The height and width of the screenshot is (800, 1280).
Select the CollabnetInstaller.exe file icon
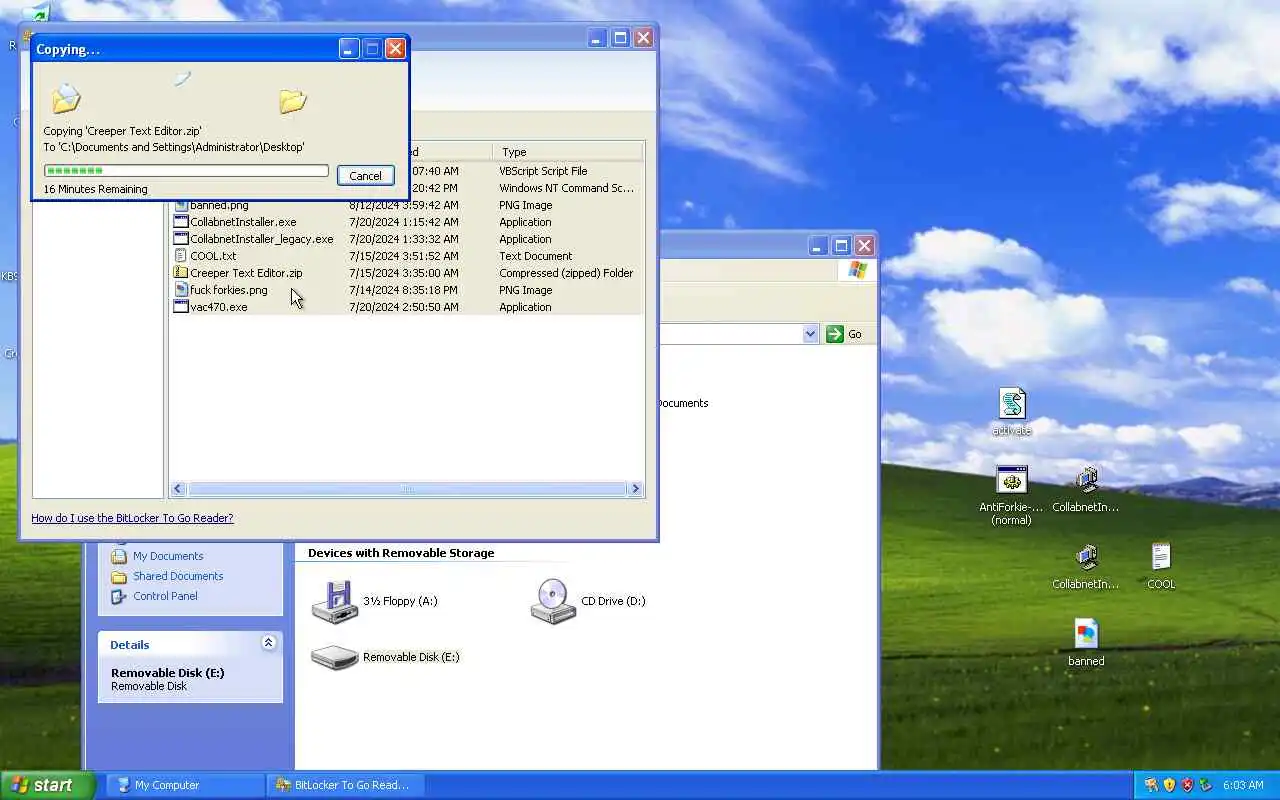[181, 222]
